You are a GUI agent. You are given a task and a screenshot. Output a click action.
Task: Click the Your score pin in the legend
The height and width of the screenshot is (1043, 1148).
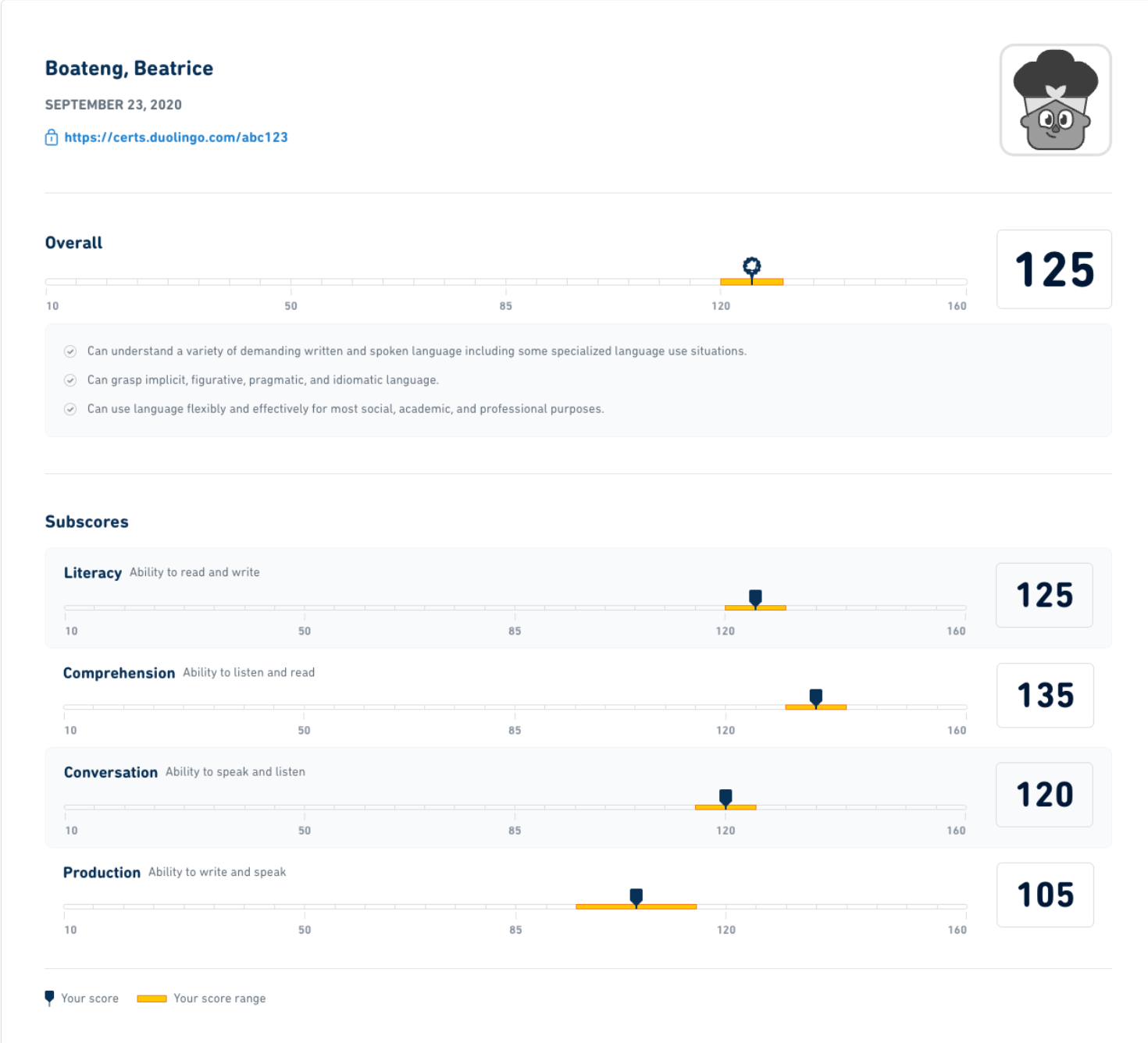(x=49, y=997)
